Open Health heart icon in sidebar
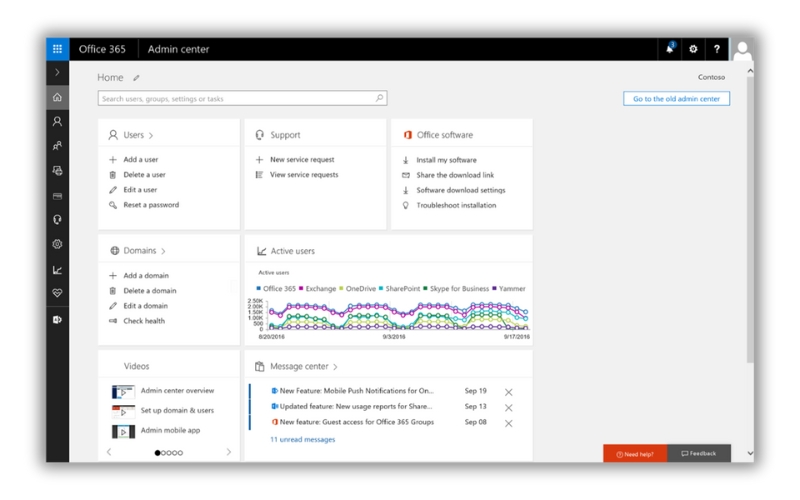 pos(57,293)
